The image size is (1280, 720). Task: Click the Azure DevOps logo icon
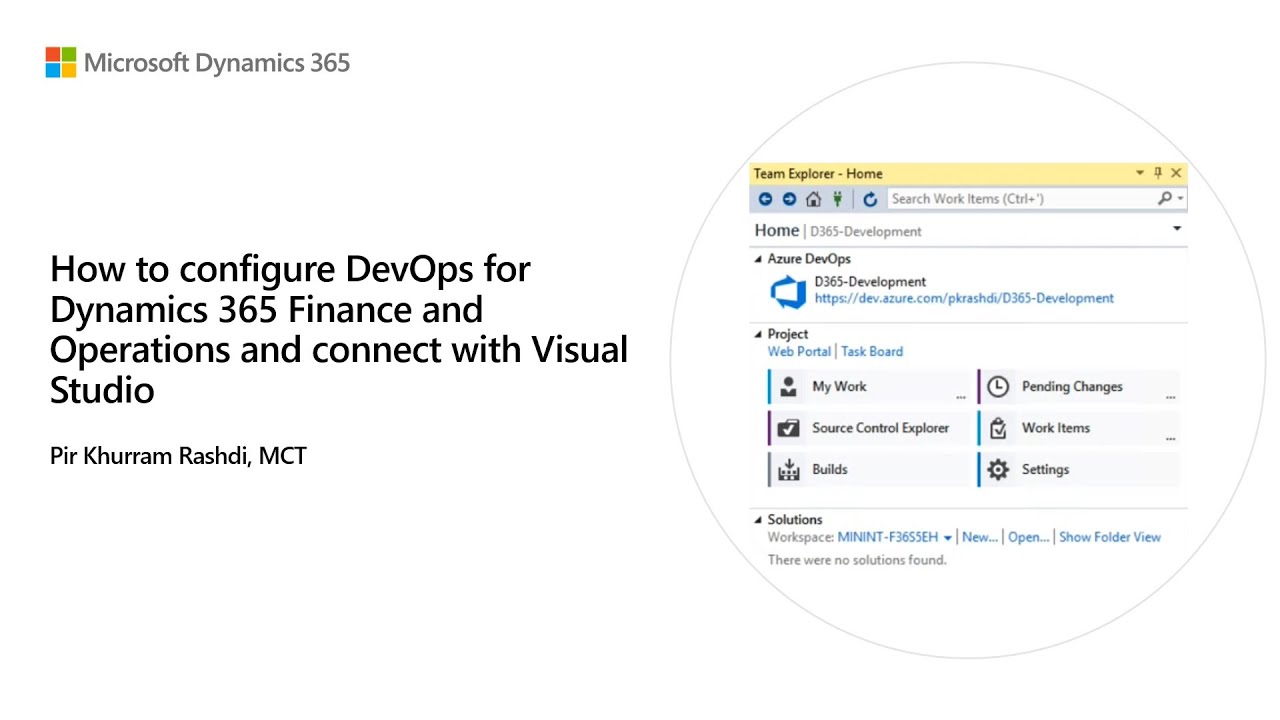(788, 291)
